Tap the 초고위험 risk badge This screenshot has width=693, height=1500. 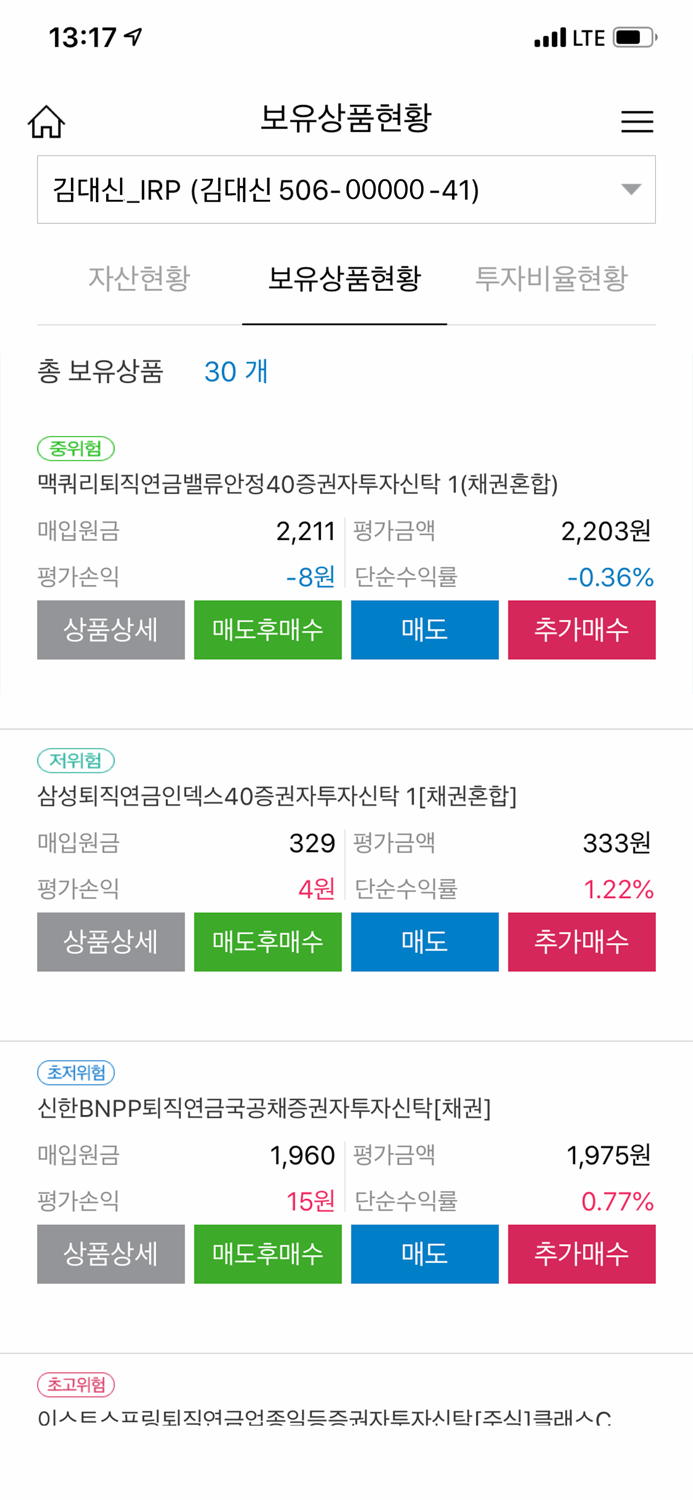72,1385
